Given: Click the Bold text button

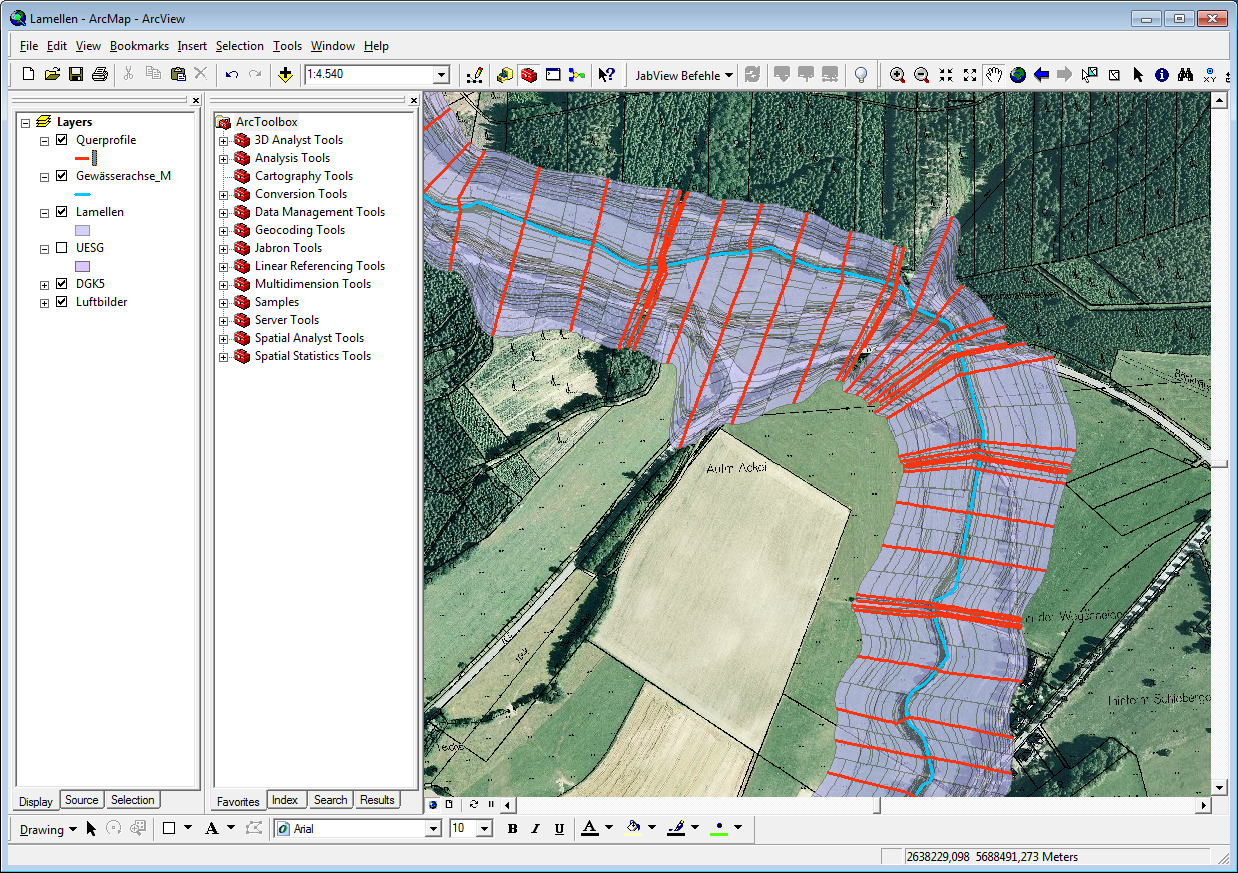Looking at the screenshot, I should click(x=513, y=829).
